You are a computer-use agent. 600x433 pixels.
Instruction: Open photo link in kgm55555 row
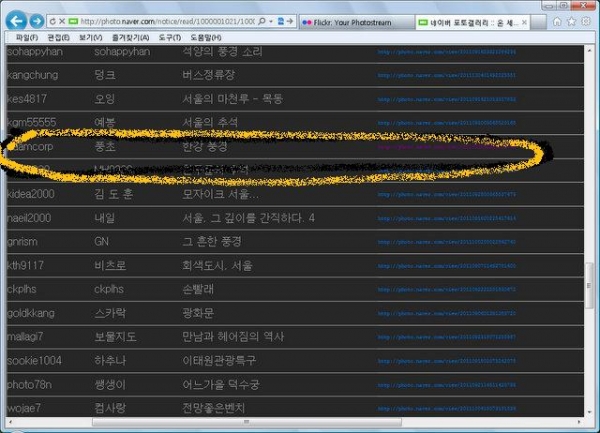click(x=447, y=123)
